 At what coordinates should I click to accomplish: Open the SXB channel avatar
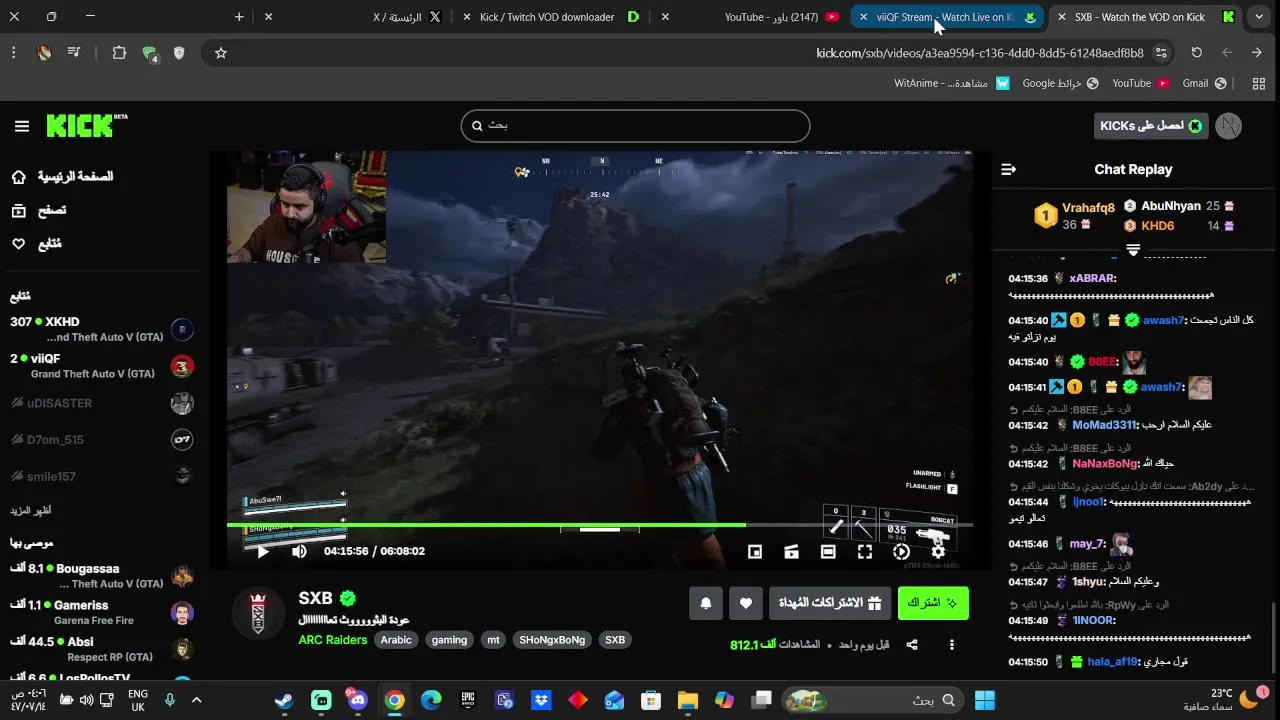click(x=258, y=613)
